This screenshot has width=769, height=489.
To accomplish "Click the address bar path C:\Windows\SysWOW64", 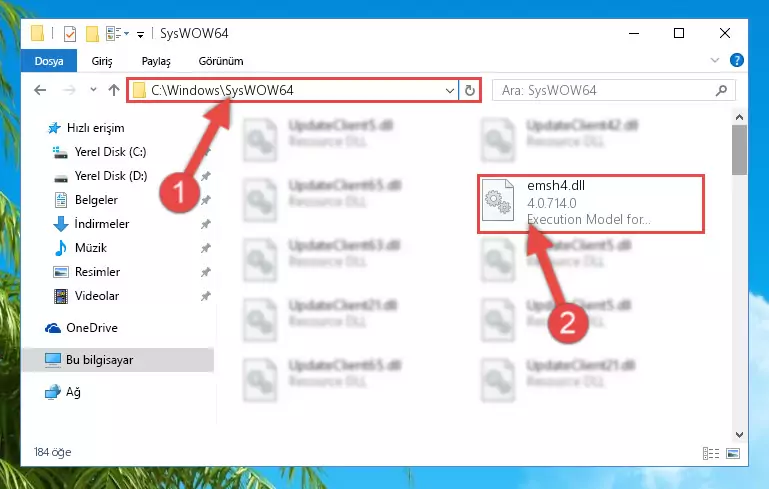I will point(222,90).
